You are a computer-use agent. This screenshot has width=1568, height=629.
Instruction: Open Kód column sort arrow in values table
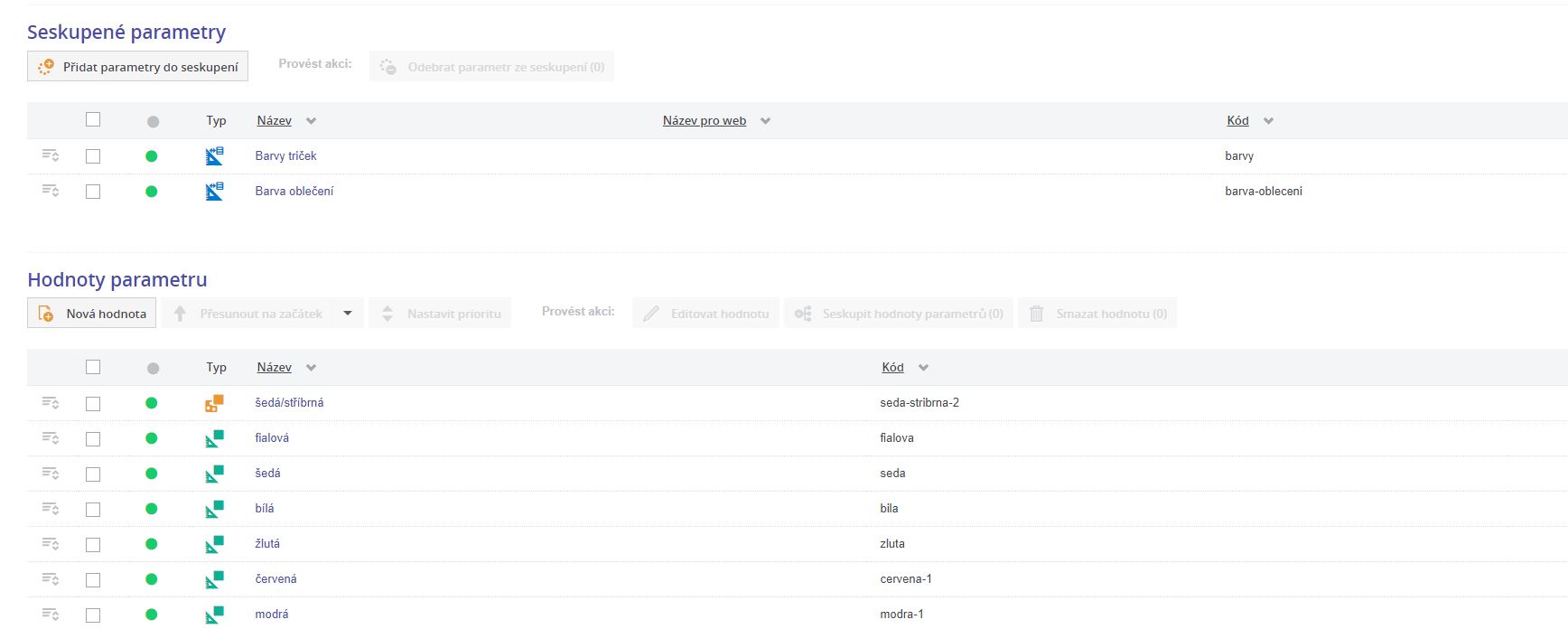point(923,368)
